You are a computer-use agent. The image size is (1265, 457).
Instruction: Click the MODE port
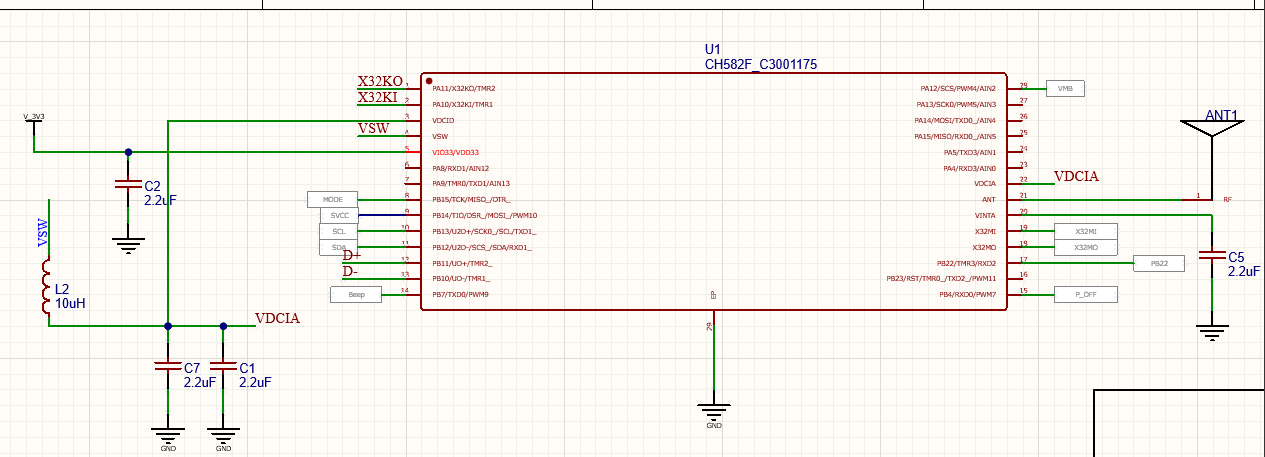tap(332, 199)
